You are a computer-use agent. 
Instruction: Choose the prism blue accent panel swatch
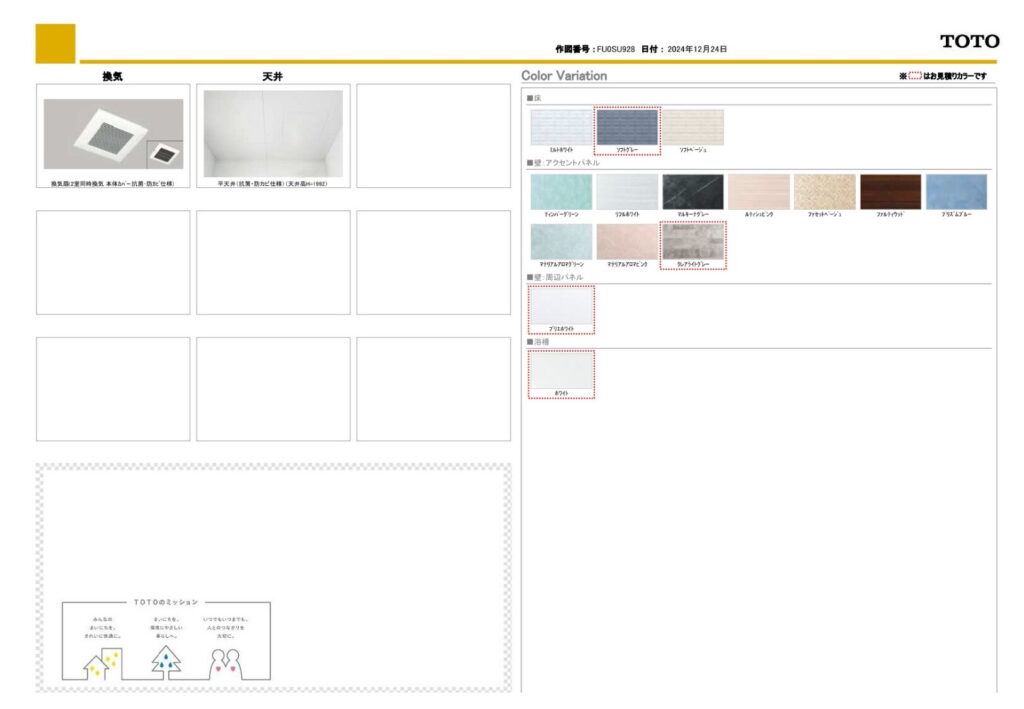click(x=956, y=192)
